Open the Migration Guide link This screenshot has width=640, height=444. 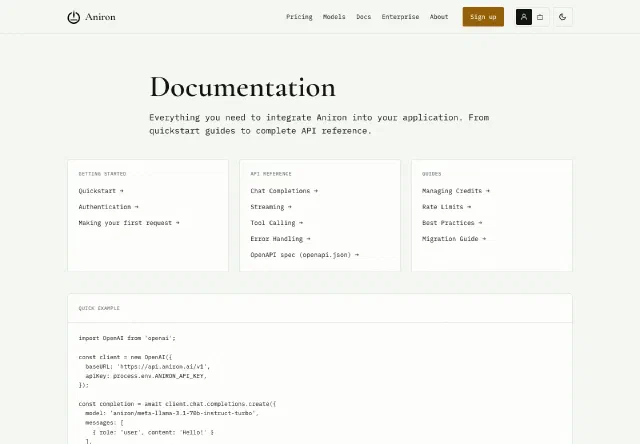coord(454,238)
